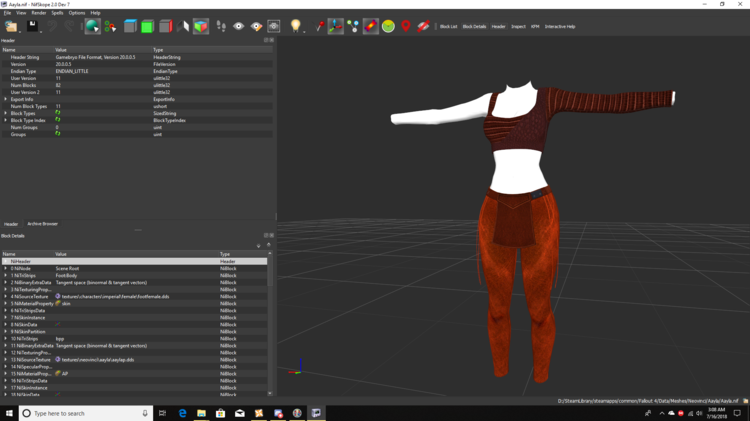Toggle the draw axes icon
This screenshot has width=750, height=421.
coord(335,26)
